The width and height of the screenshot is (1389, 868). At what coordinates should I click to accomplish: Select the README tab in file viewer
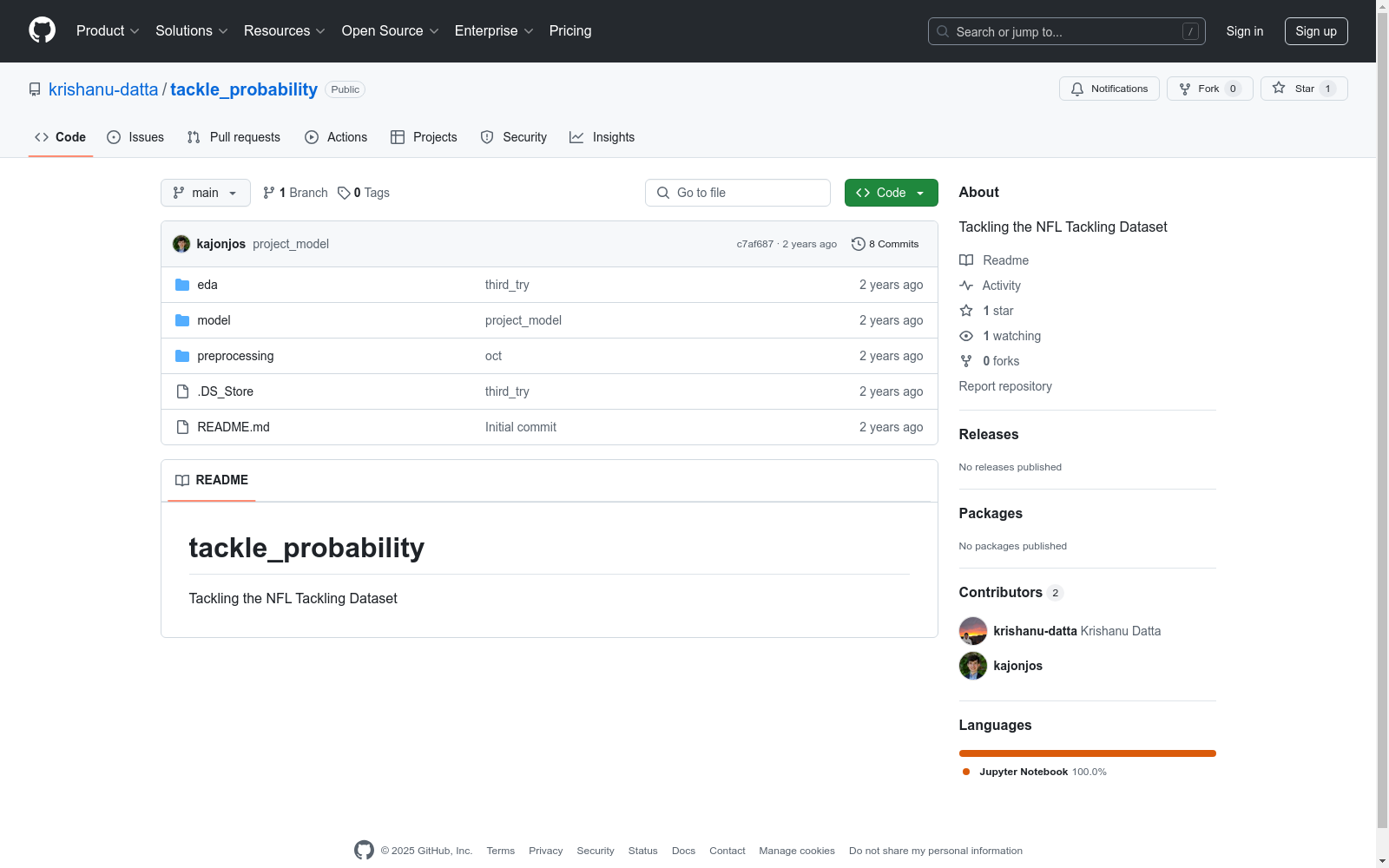[x=212, y=480]
